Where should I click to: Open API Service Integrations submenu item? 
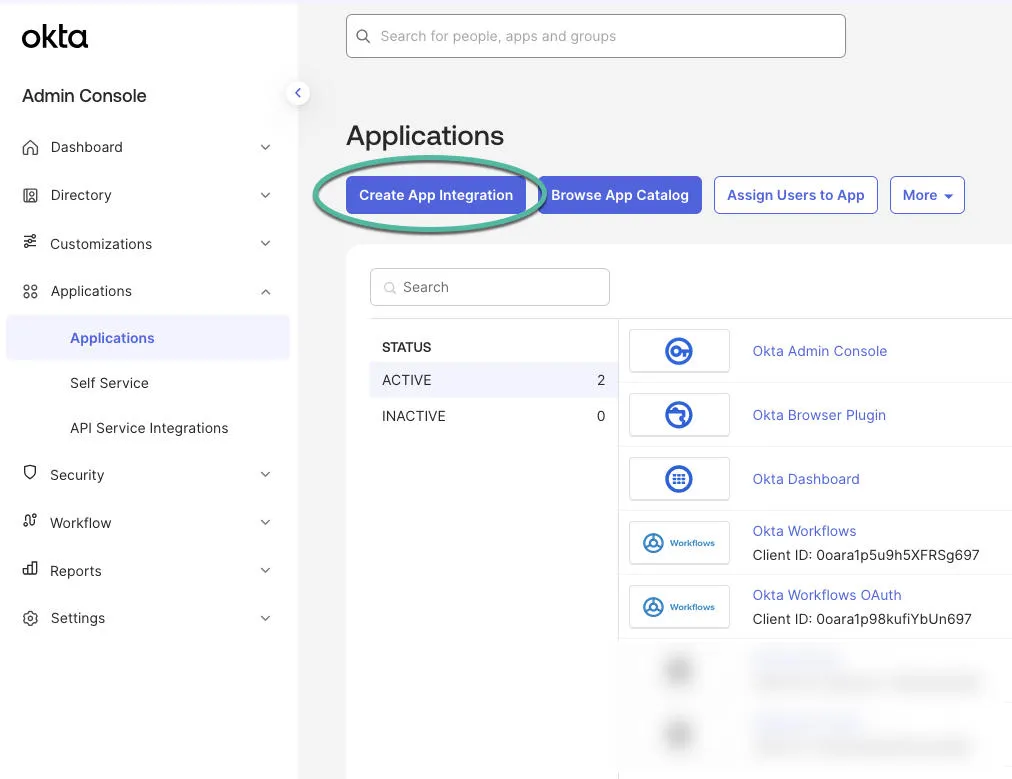click(x=149, y=428)
